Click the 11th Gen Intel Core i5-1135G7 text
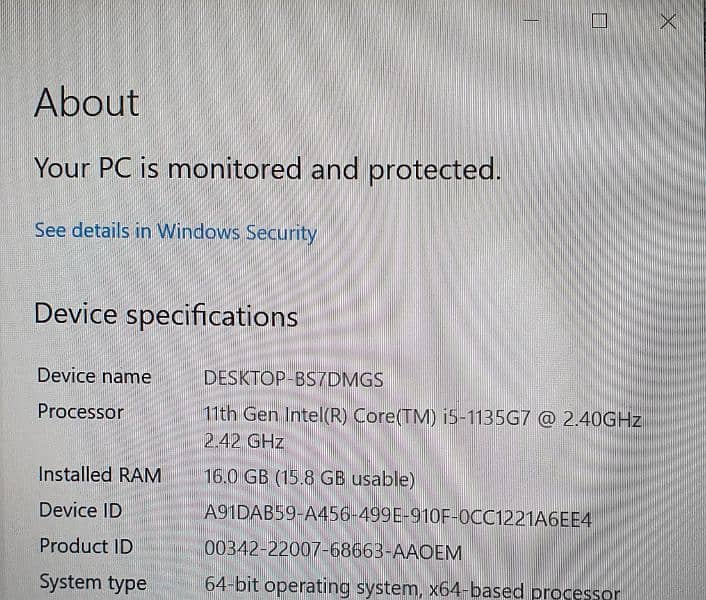Image resolution: width=706 pixels, height=600 pixels. click(x=422, y=419)
